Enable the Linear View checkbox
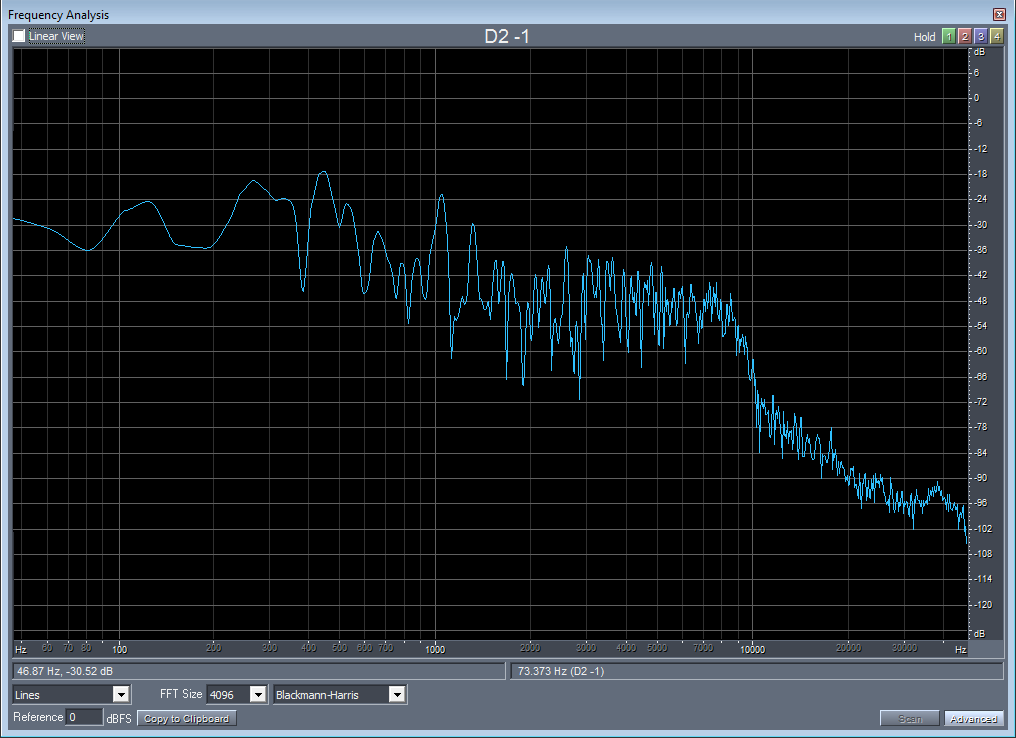This screenshot has width=1016, height=738. pyautogui.click(x=19, y=36)
